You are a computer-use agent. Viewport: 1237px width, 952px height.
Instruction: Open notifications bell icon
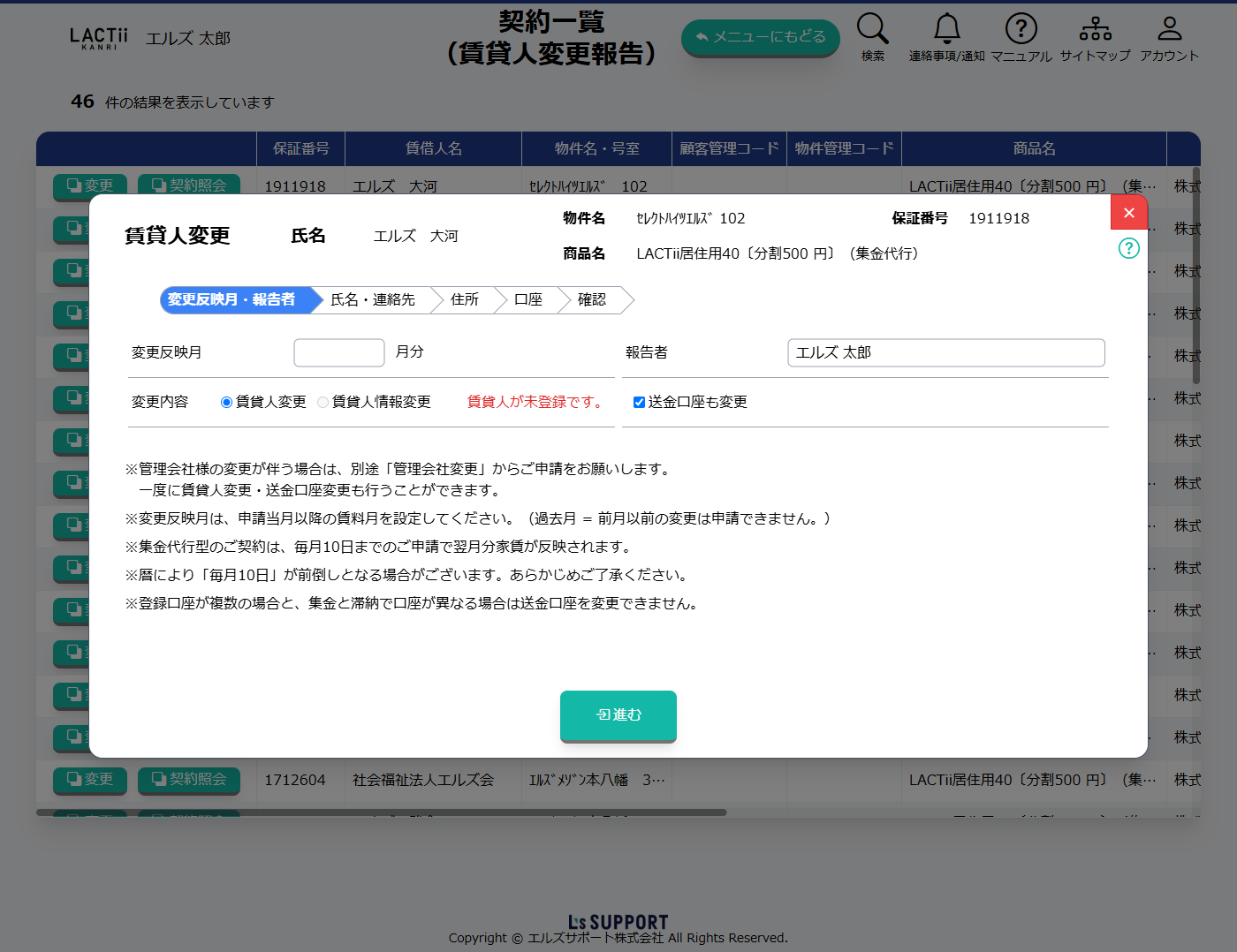(946, 29)
